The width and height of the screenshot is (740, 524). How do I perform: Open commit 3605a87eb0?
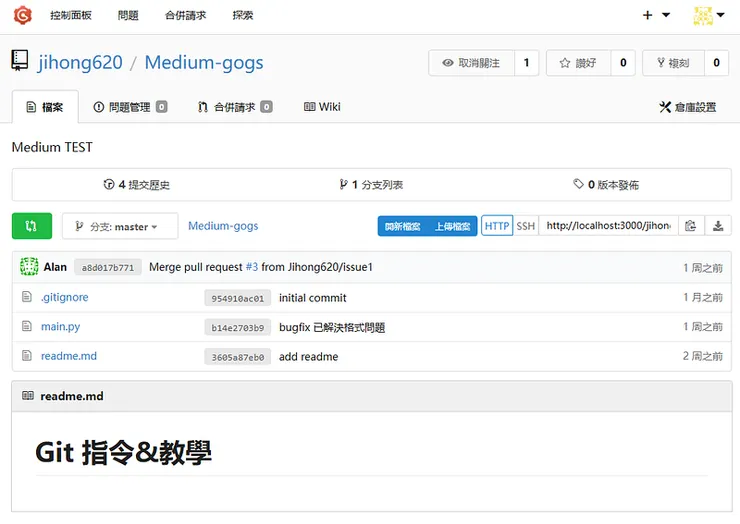[x=237, y=357]
